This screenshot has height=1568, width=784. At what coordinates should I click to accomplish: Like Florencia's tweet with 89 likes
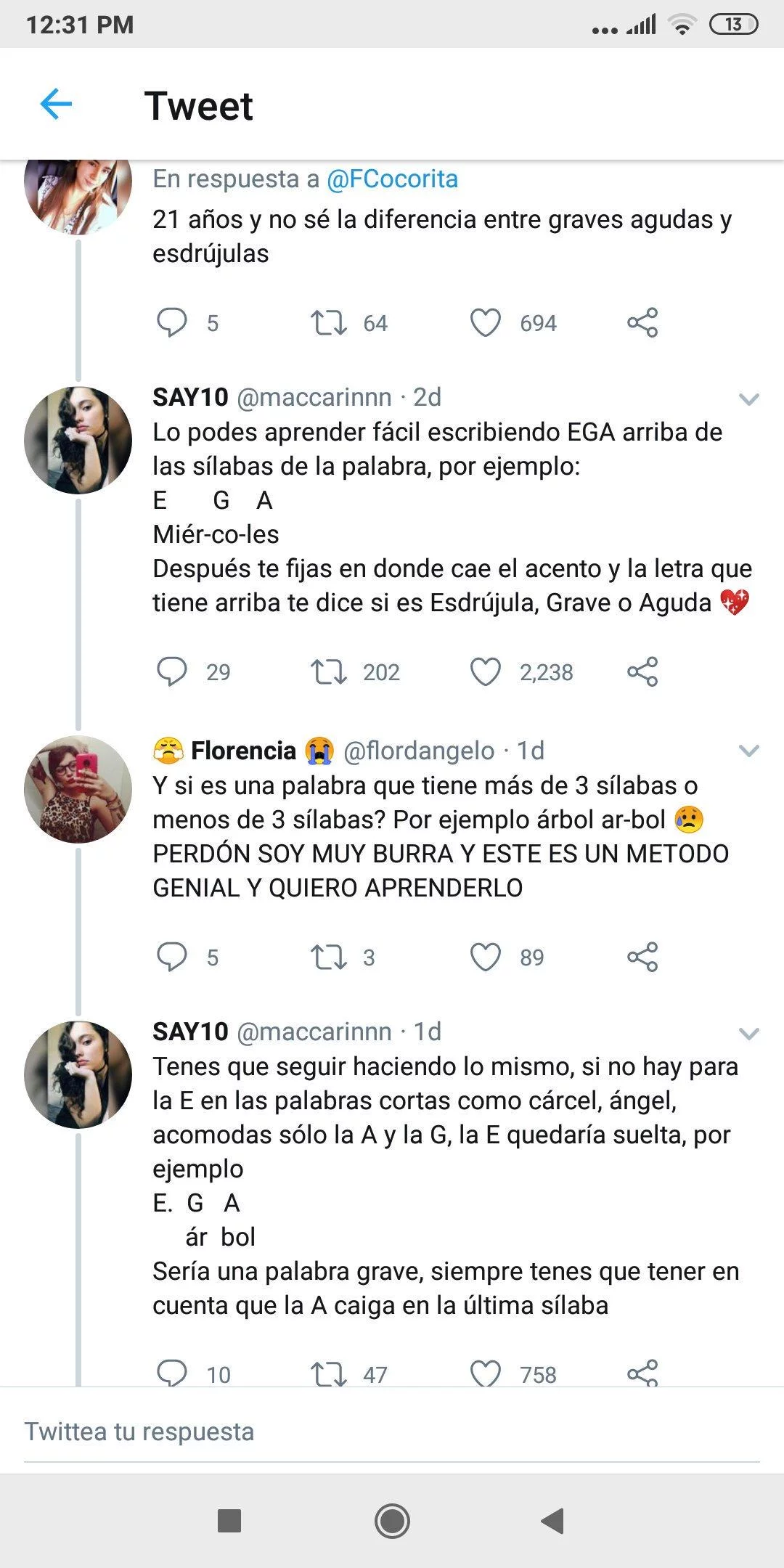[x=486, y=957]
